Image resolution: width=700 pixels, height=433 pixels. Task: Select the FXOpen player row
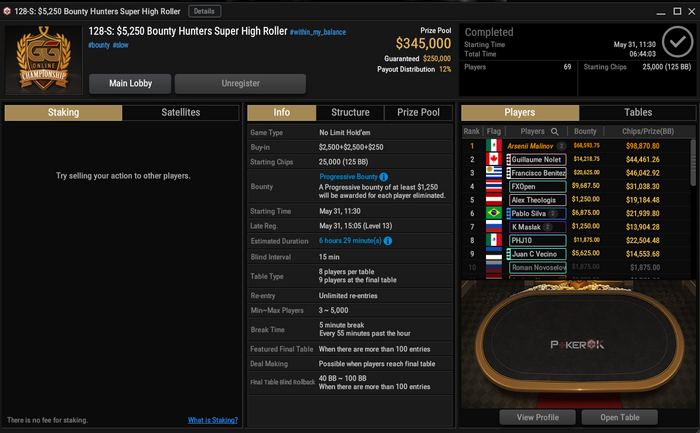click(x=578, y=186)
